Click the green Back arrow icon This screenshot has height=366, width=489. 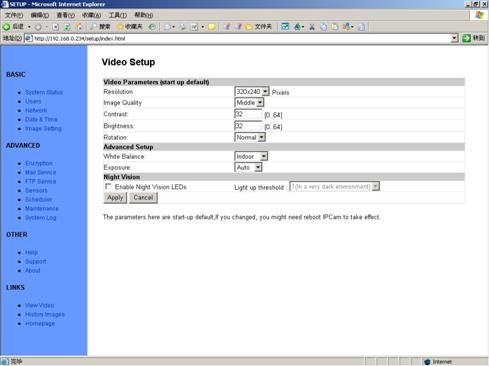tap(6, 27)
